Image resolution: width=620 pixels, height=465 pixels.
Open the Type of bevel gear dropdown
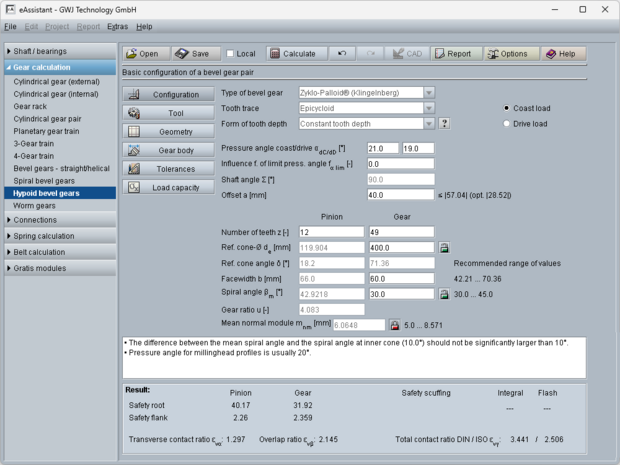click(367, 93)
